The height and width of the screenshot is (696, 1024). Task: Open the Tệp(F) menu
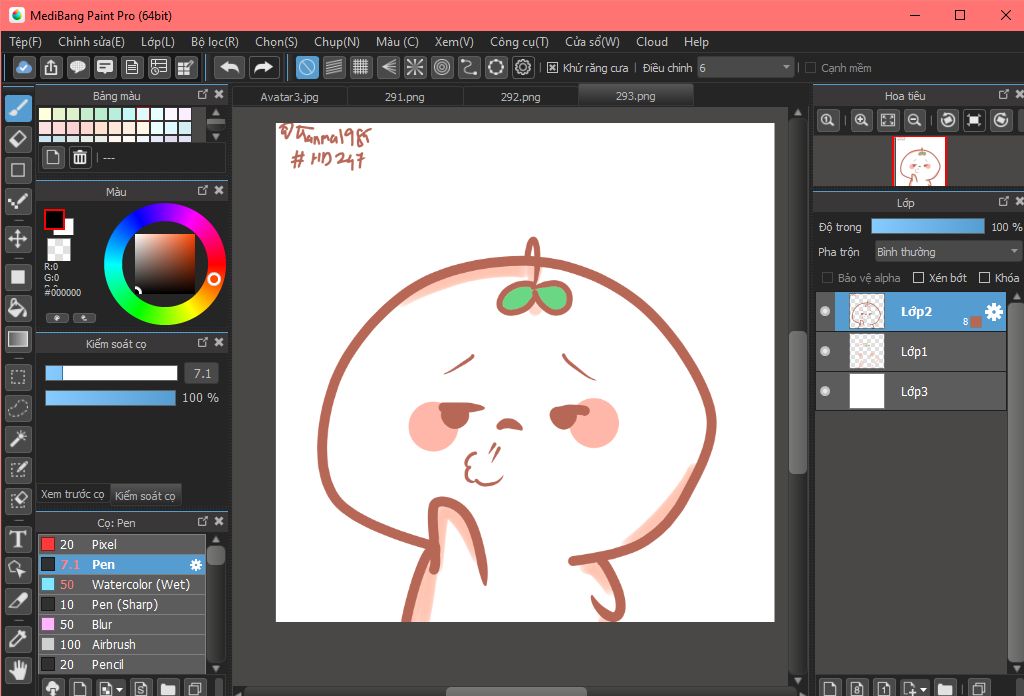pos(25,42)
